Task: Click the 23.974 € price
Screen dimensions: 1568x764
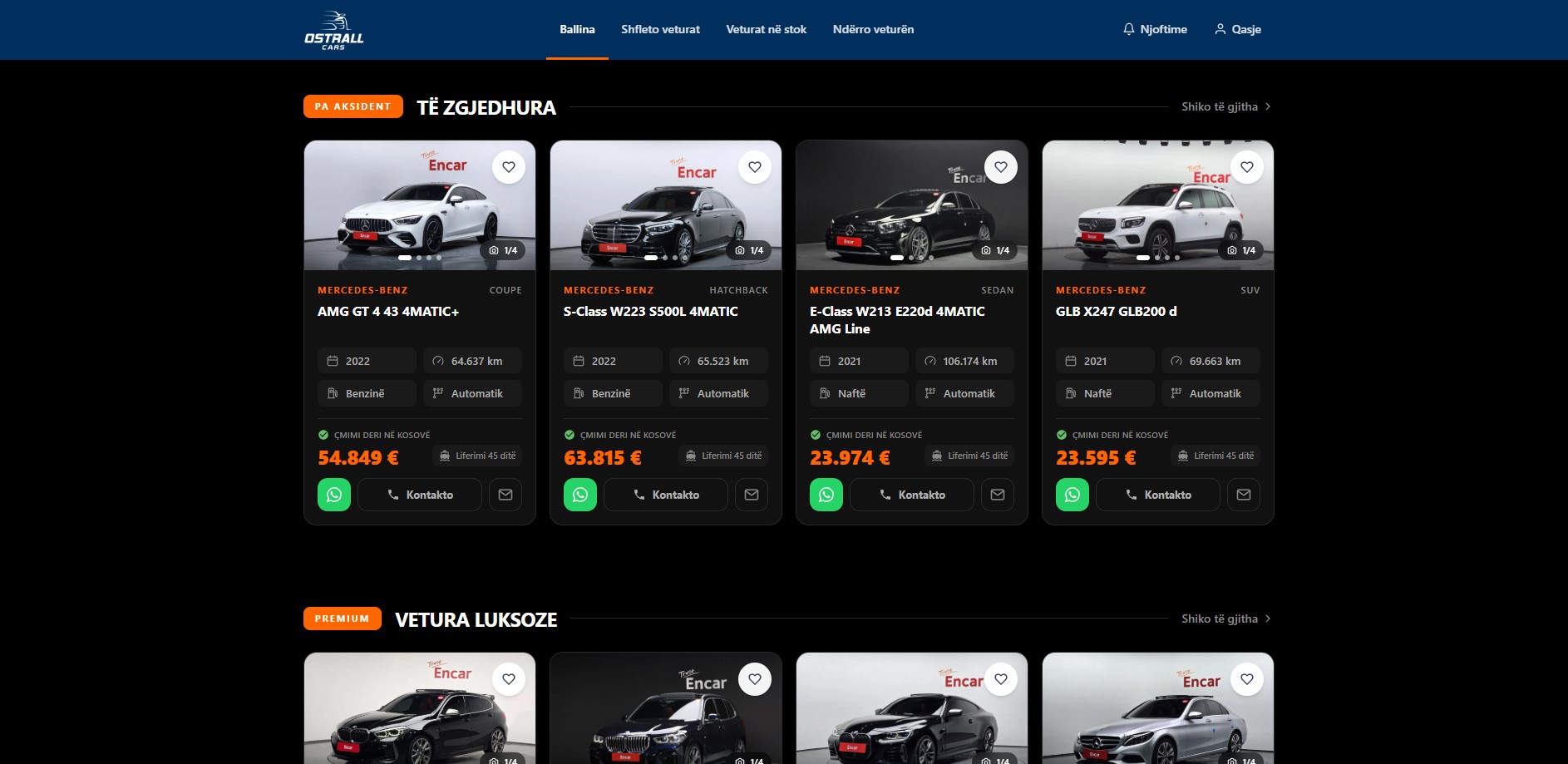Action: 850,458
